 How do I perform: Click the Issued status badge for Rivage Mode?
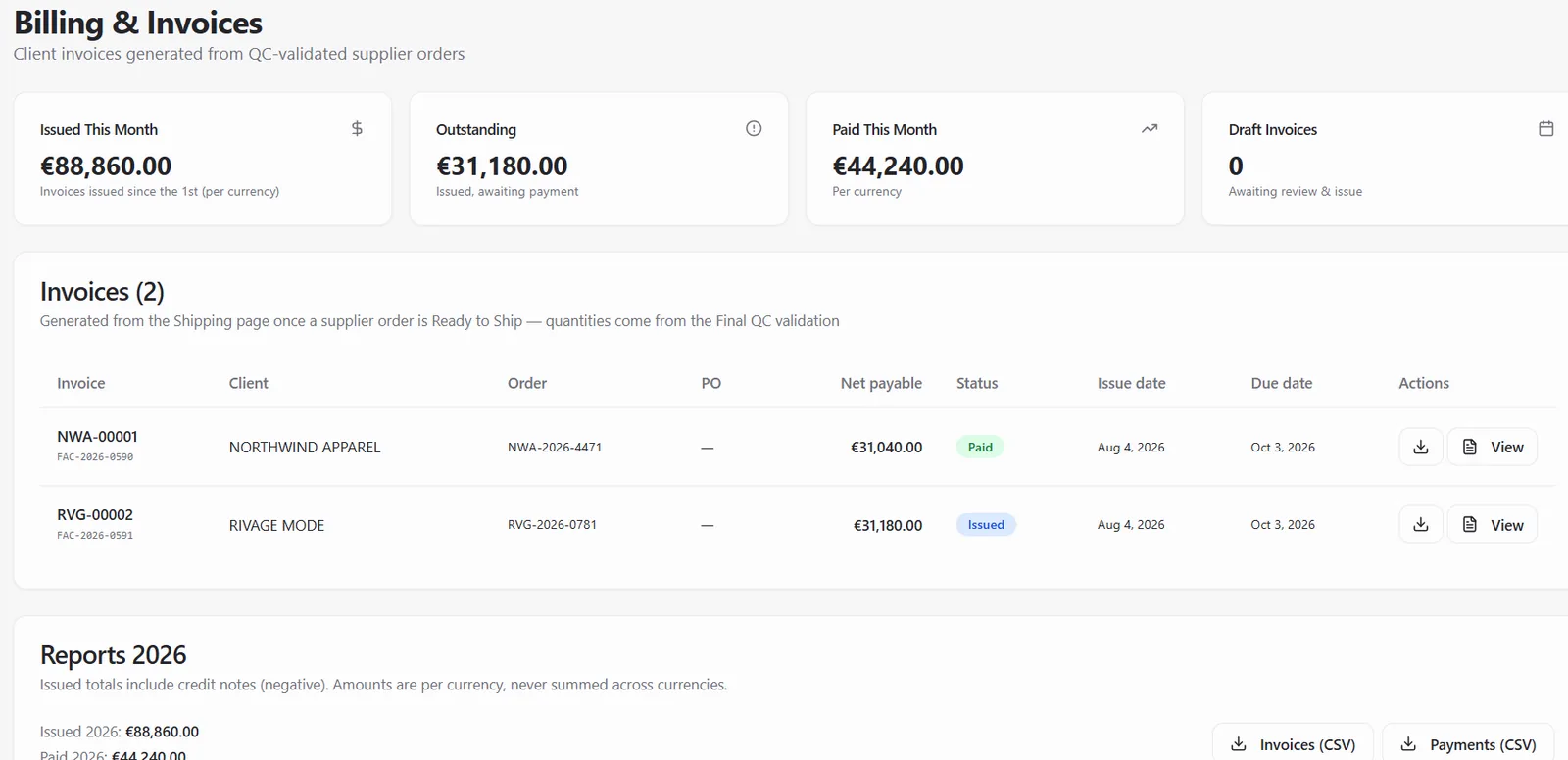986,525
